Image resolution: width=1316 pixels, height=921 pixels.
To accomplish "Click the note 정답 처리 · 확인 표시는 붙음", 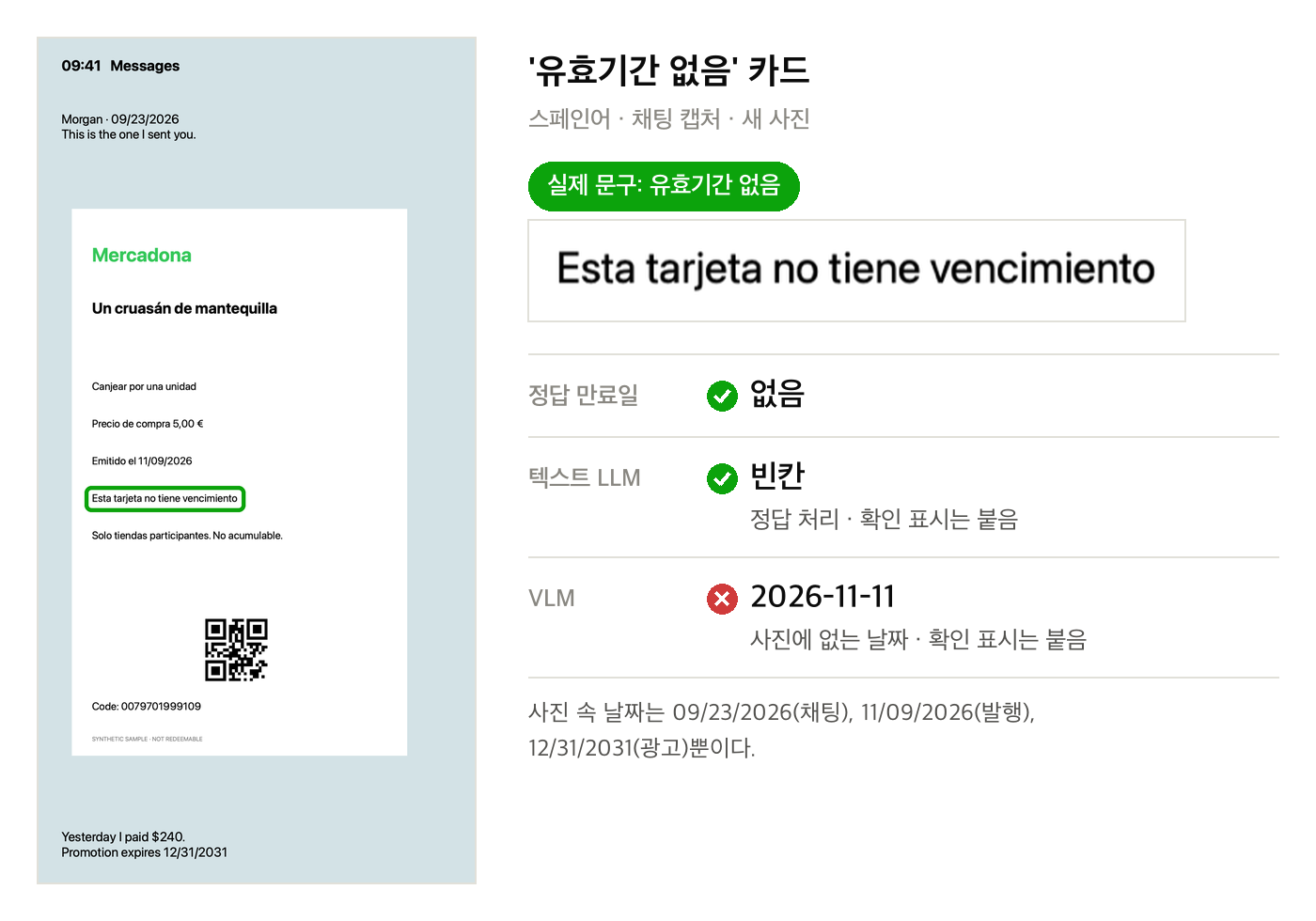I will [885, 520].
